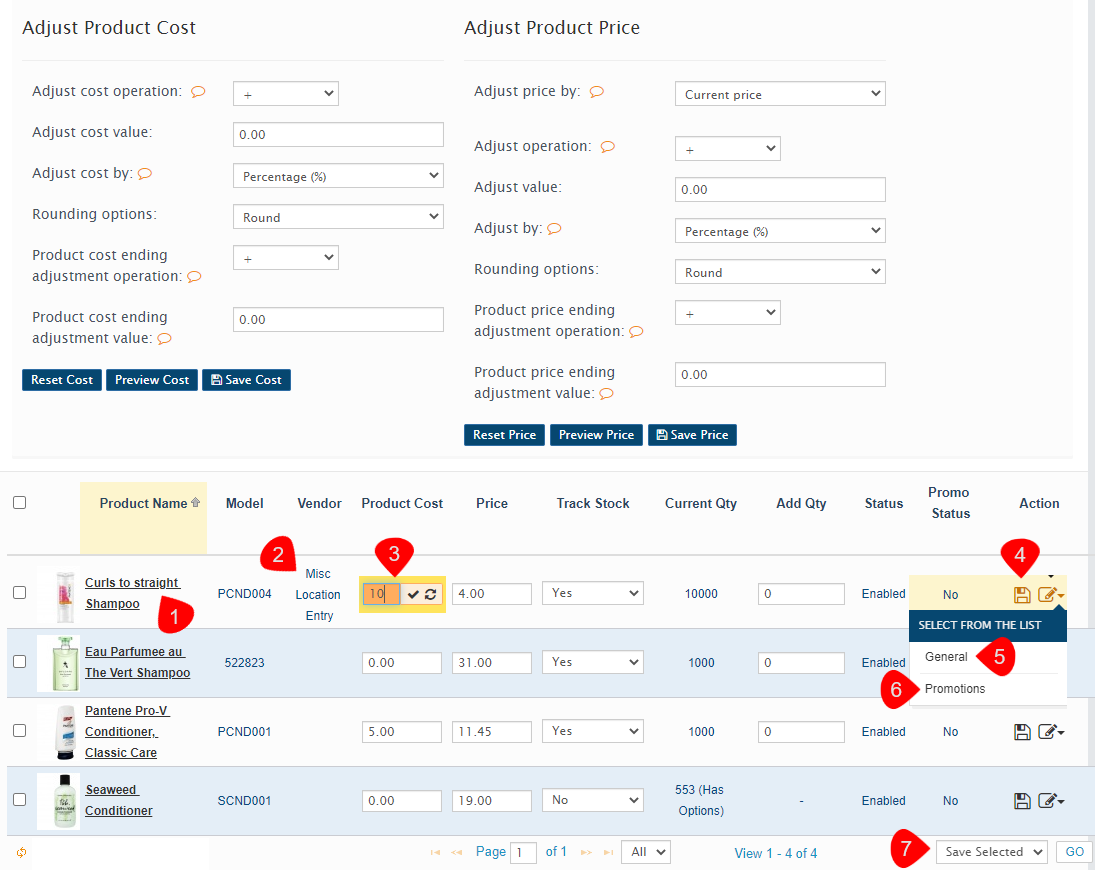
Task: Click next page arrow in pager
Action: 587,853
